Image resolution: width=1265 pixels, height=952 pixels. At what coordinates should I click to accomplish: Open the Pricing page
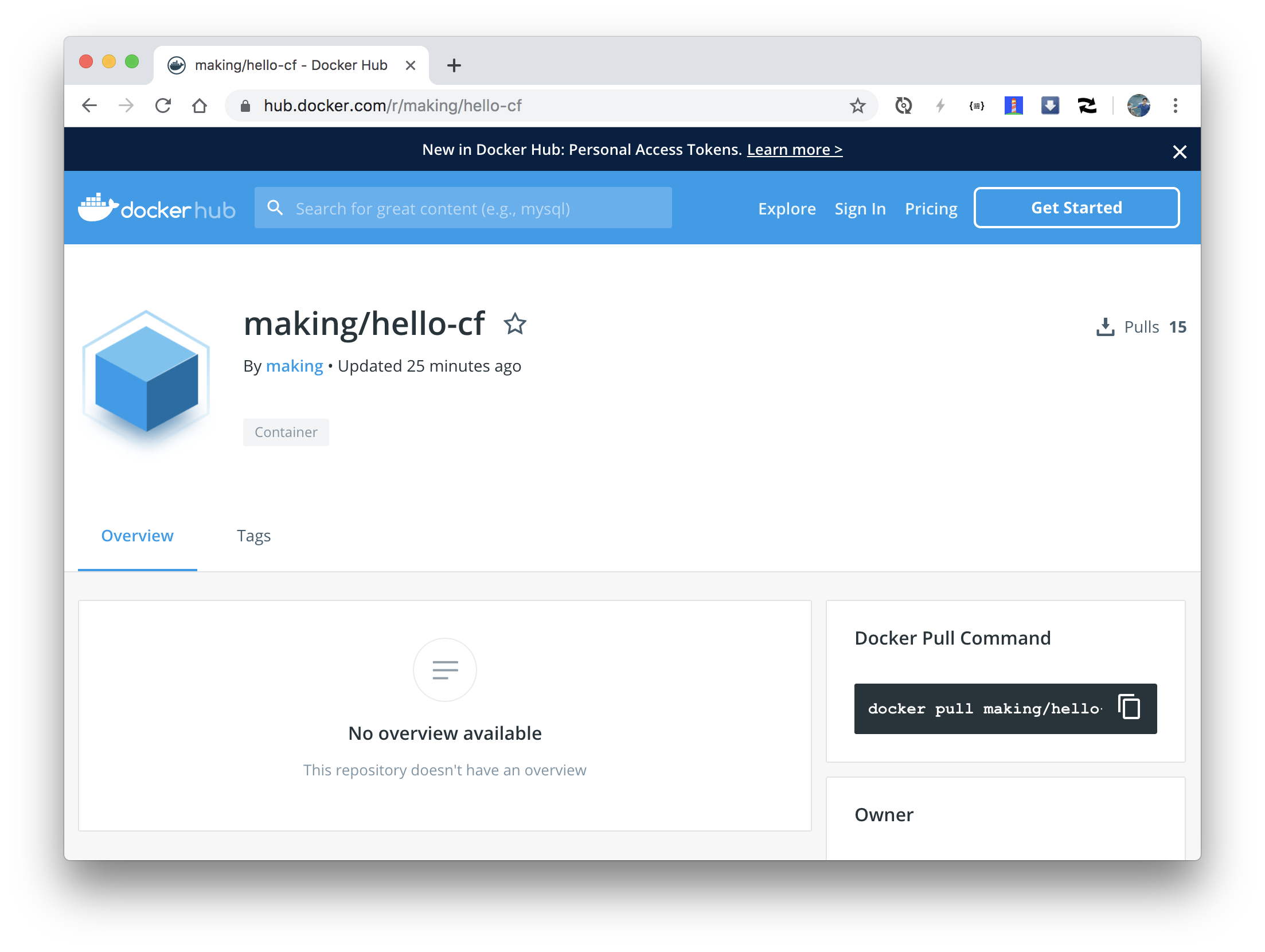point(931,209)
